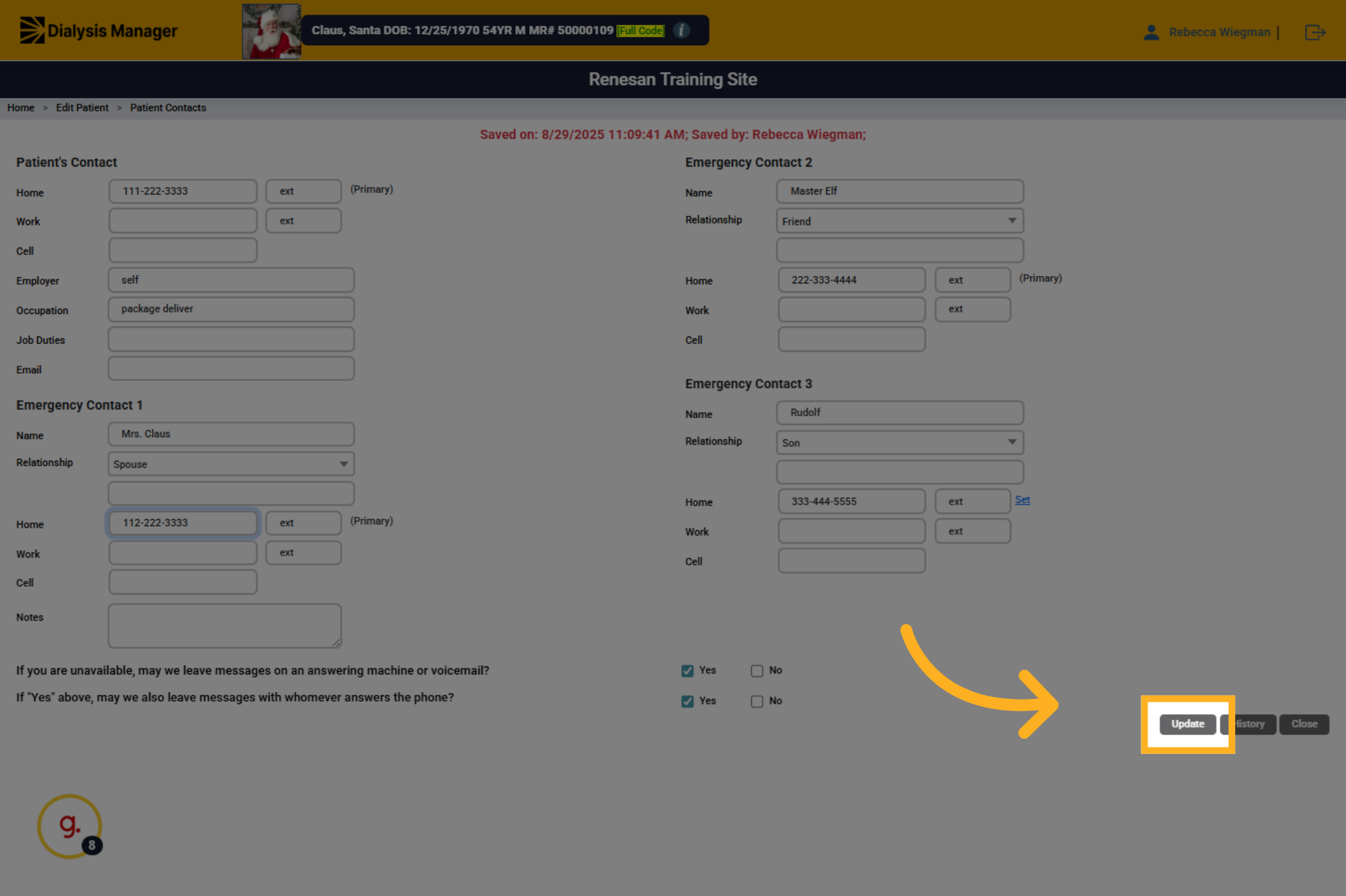Click the Employer field
The image size is (1346, 896).
coord(231,280)
